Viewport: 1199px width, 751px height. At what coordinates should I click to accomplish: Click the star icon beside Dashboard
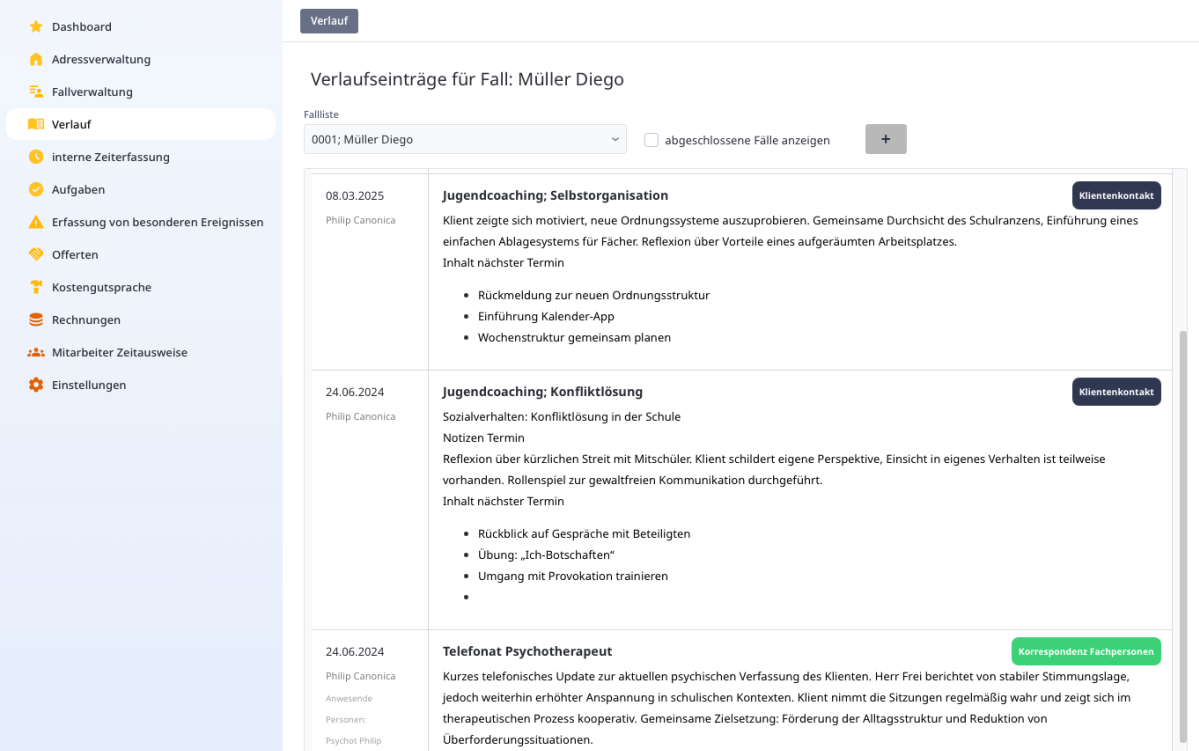coord(36,27)
